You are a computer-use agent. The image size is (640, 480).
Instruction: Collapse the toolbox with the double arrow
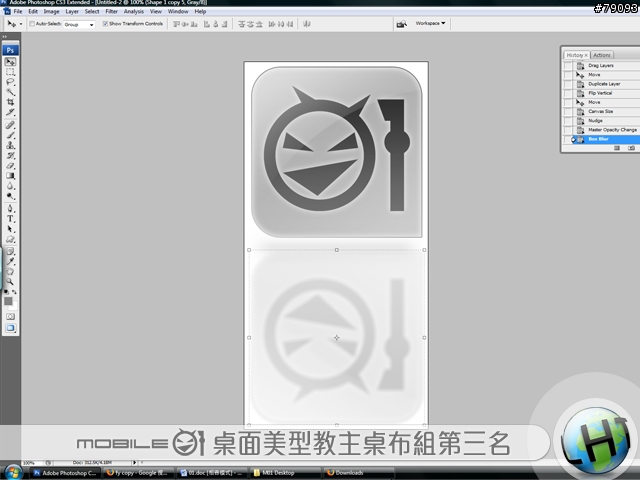point(5,37)
